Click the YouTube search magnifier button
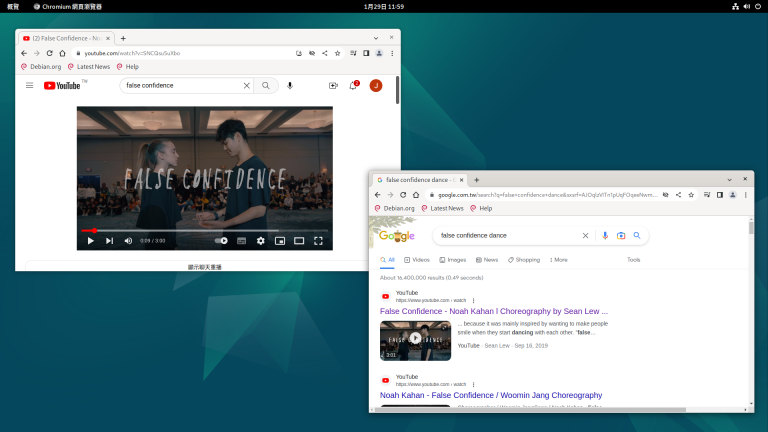This screenshot has width=768, height=432. 265,86
